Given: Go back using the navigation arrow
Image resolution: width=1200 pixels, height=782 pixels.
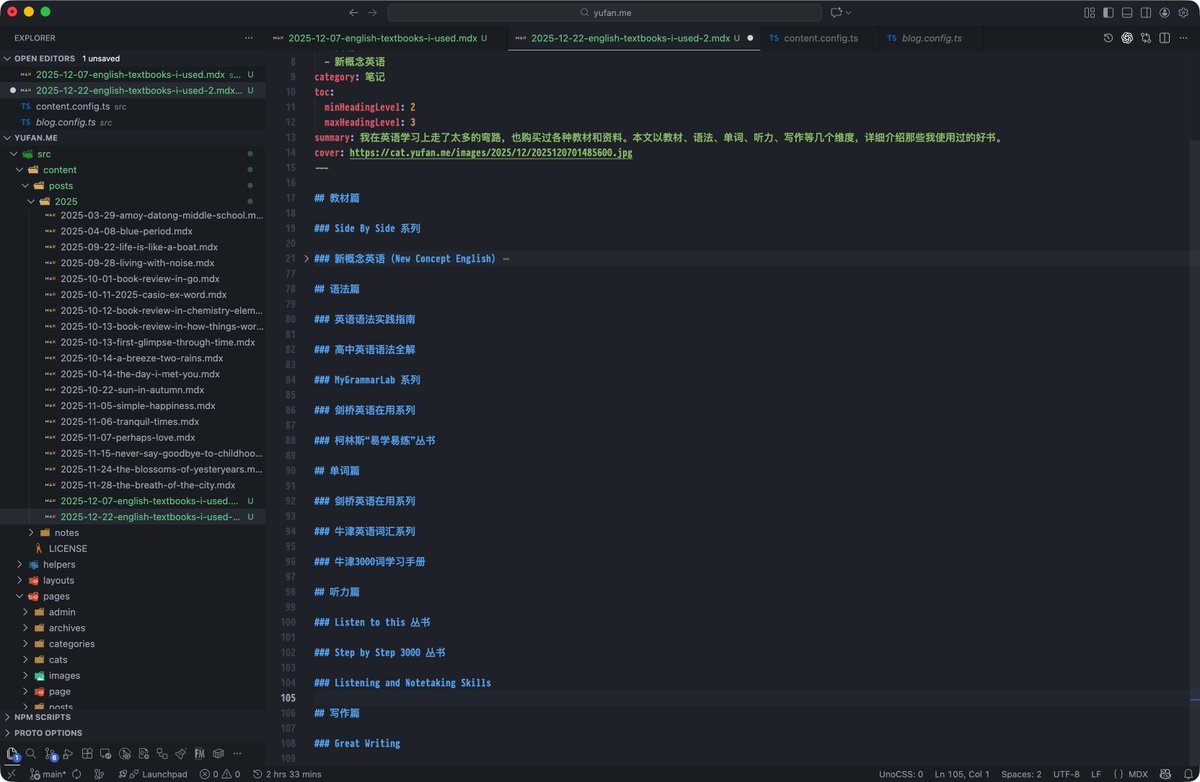Looking at the screenshot, I should click(x=353, y=12).
